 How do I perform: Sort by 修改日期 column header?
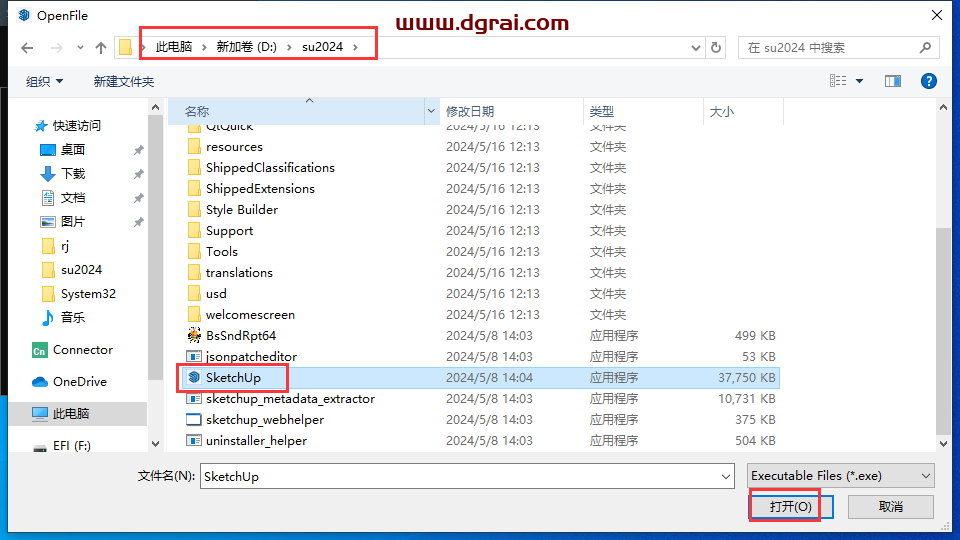[511, 111]
